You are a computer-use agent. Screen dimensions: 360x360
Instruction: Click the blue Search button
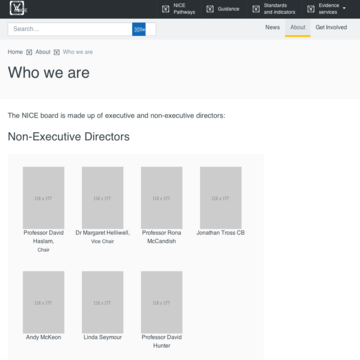[x=139, y=29]
